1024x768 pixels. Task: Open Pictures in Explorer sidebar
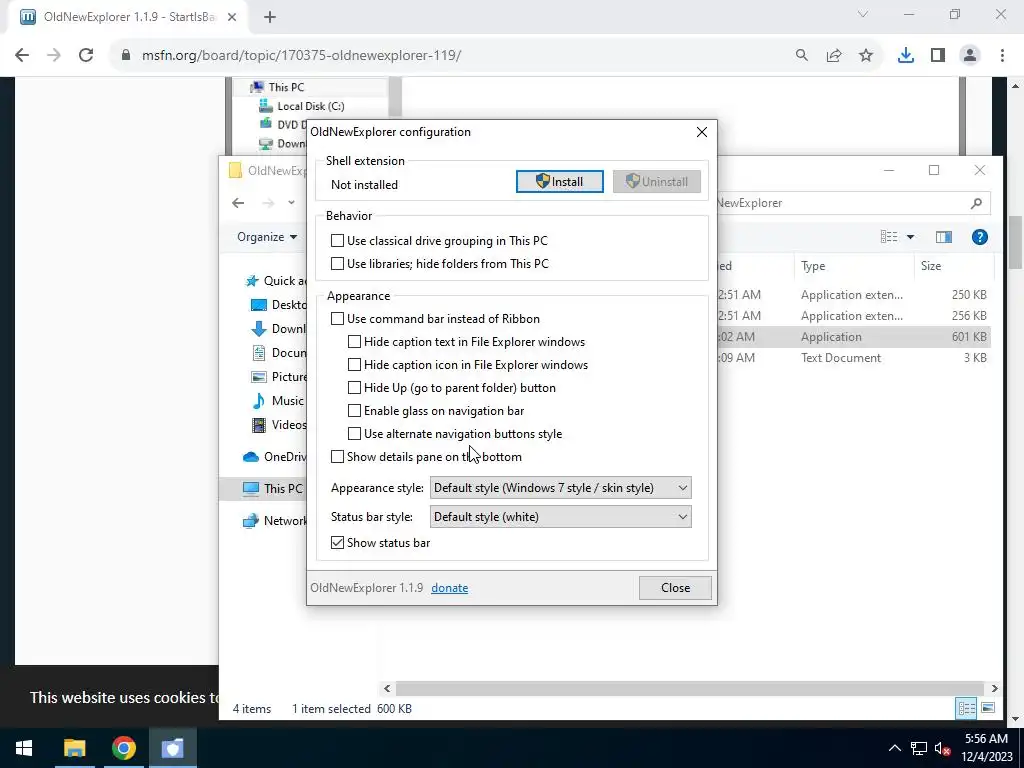[279, 377]
